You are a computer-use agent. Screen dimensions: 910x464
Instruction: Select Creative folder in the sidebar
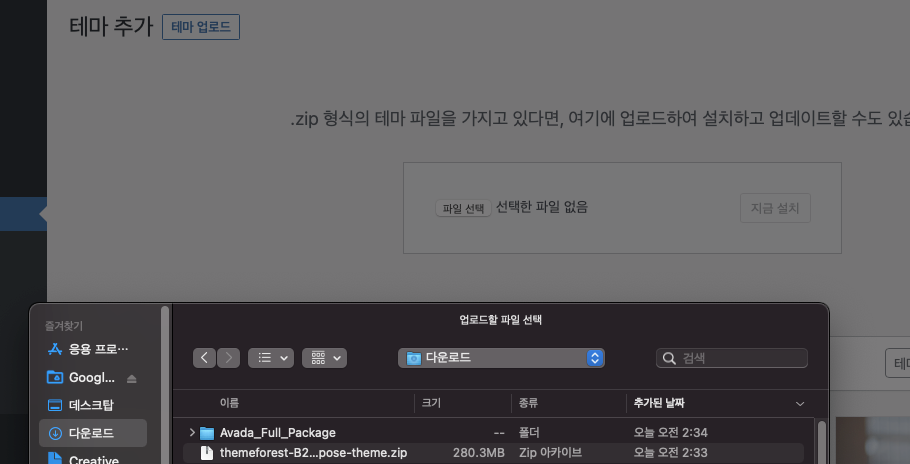tap(93, 460)
